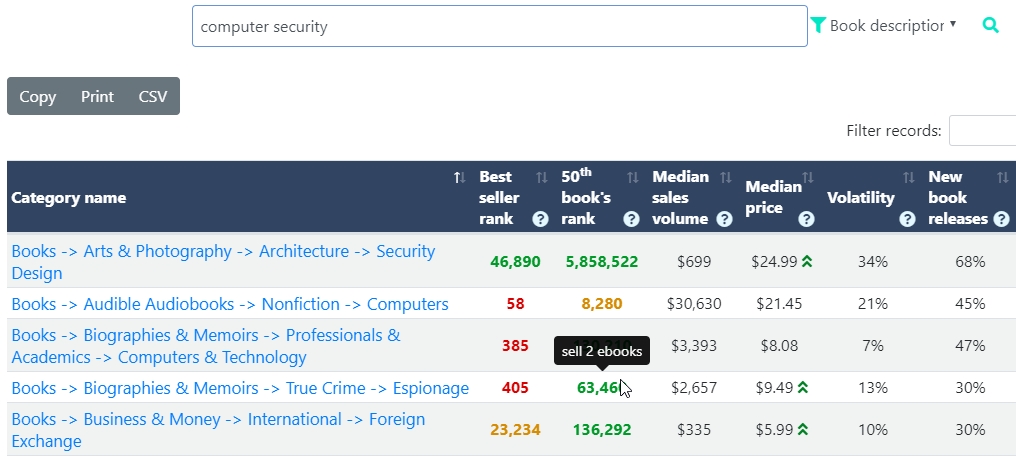Click help icon for 50th book's rank
The image size is (1016, 458).
[x=631, y=219]
